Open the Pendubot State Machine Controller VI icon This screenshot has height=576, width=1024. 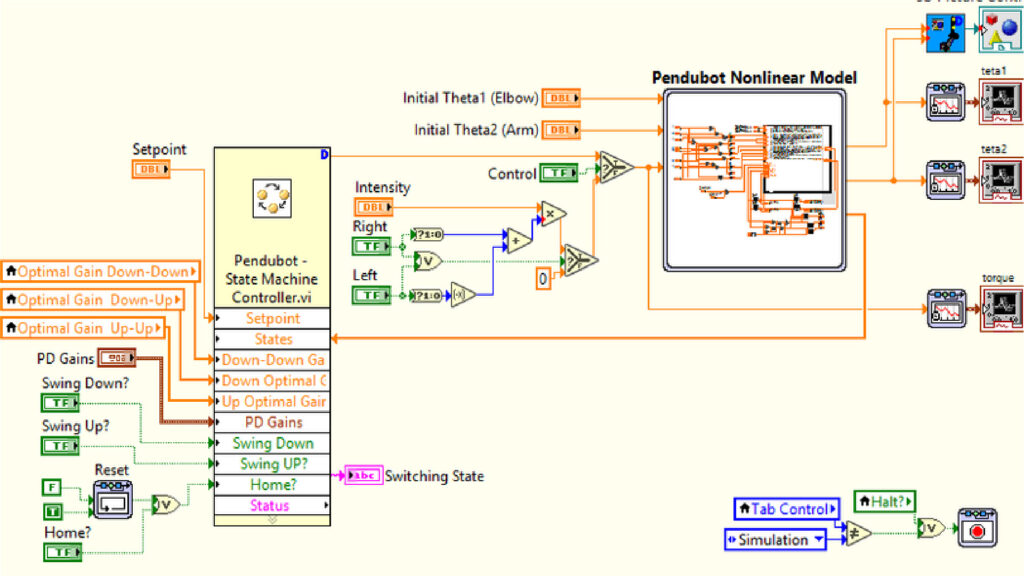pos(270,200)
